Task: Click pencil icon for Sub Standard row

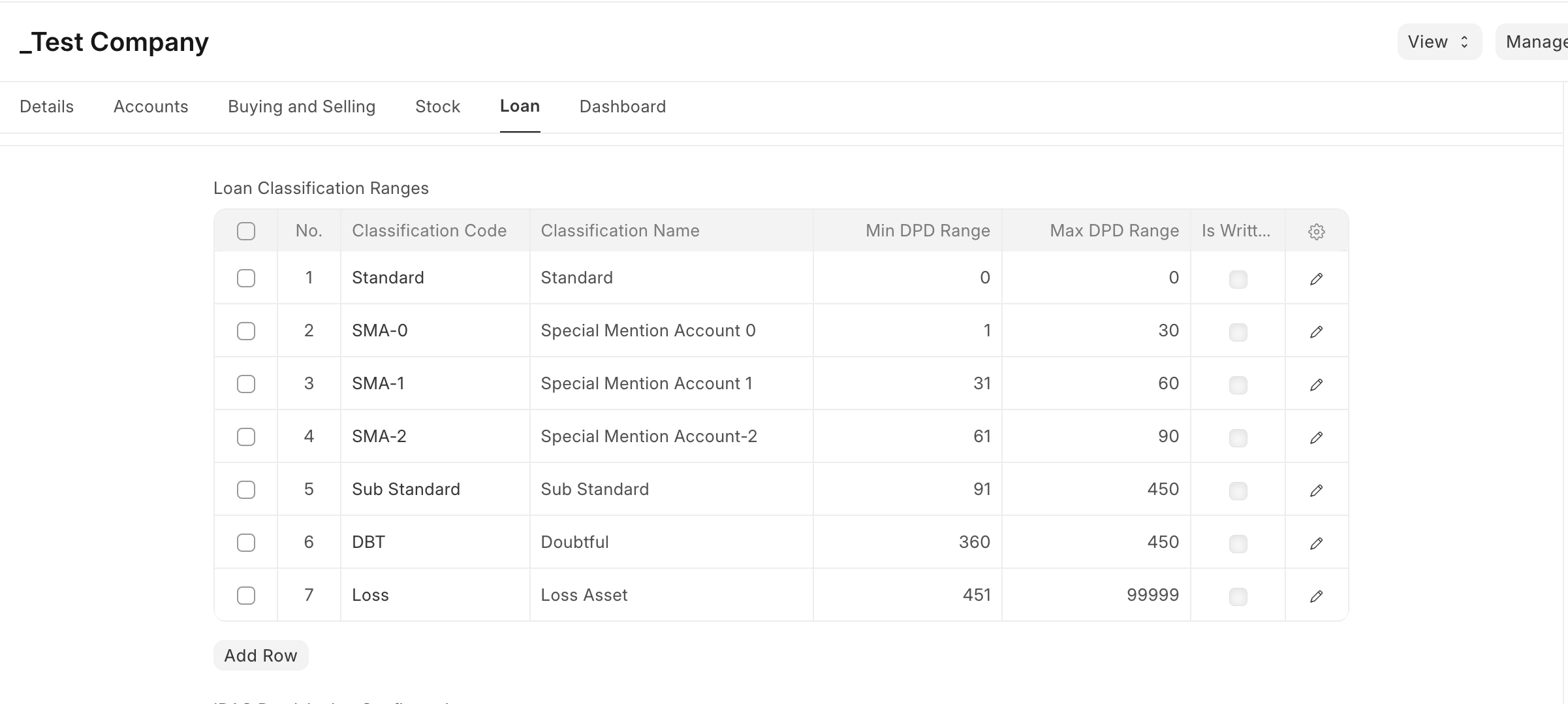Action: [1316, 490]
